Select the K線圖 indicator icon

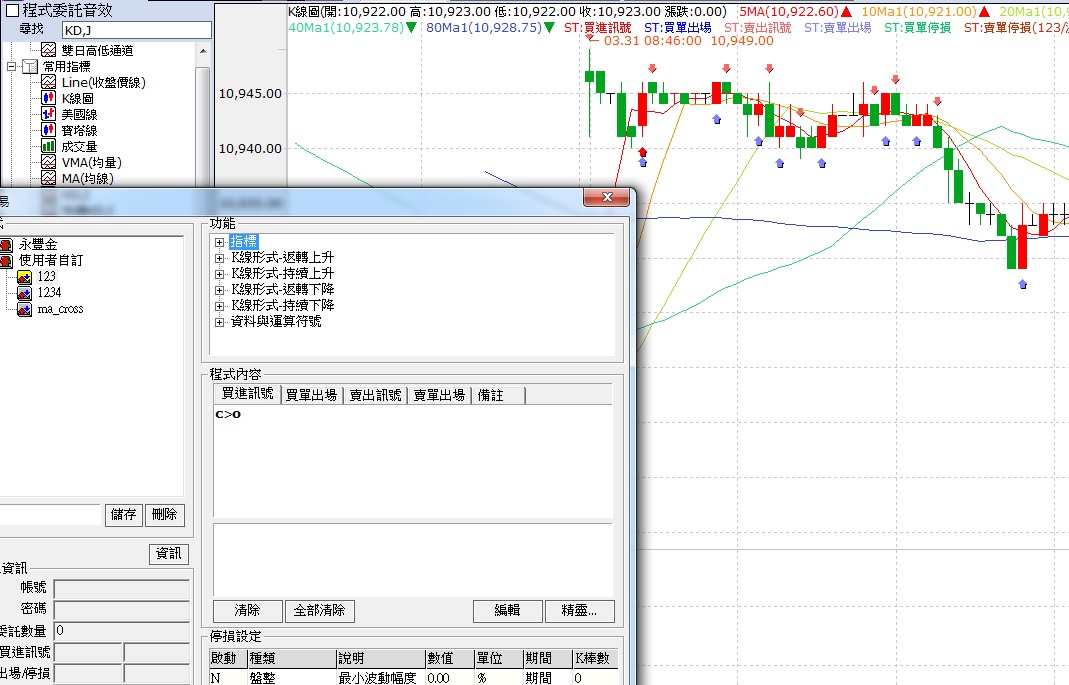(x=48, y=98)
